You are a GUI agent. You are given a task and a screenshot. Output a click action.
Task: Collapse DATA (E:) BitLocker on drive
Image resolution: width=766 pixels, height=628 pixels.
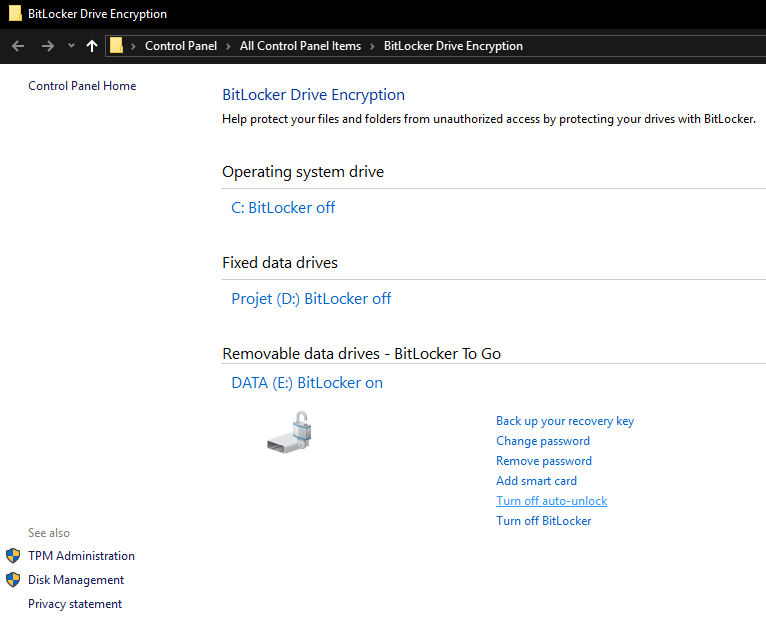(307, 382)
